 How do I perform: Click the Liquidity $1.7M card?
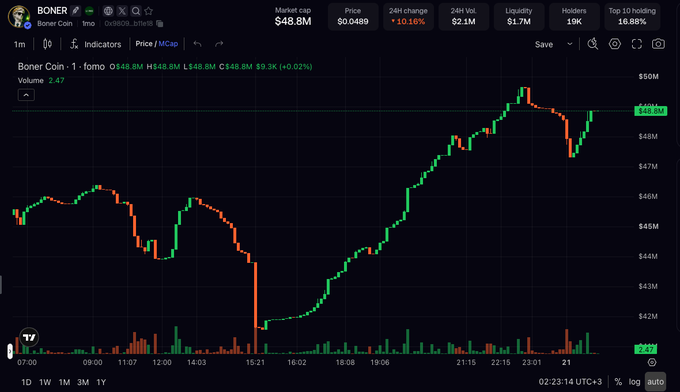point(519,16)
